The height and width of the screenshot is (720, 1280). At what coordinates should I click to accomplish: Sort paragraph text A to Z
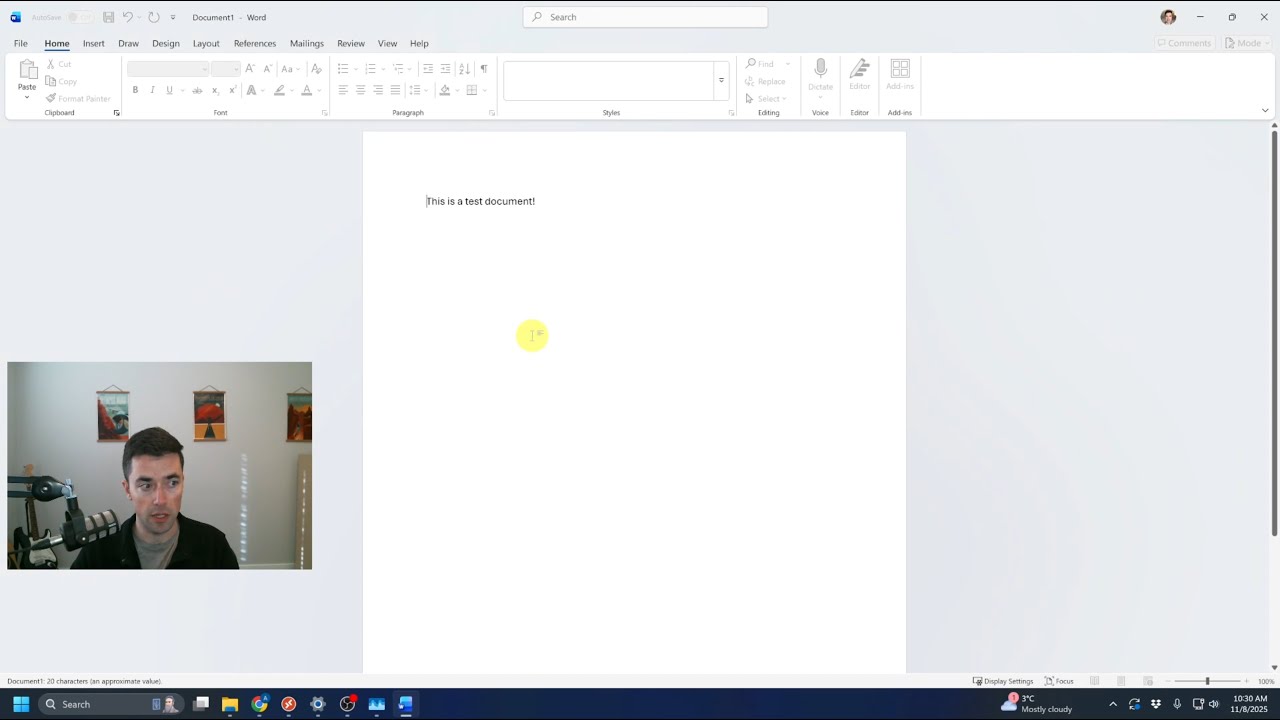464,69
